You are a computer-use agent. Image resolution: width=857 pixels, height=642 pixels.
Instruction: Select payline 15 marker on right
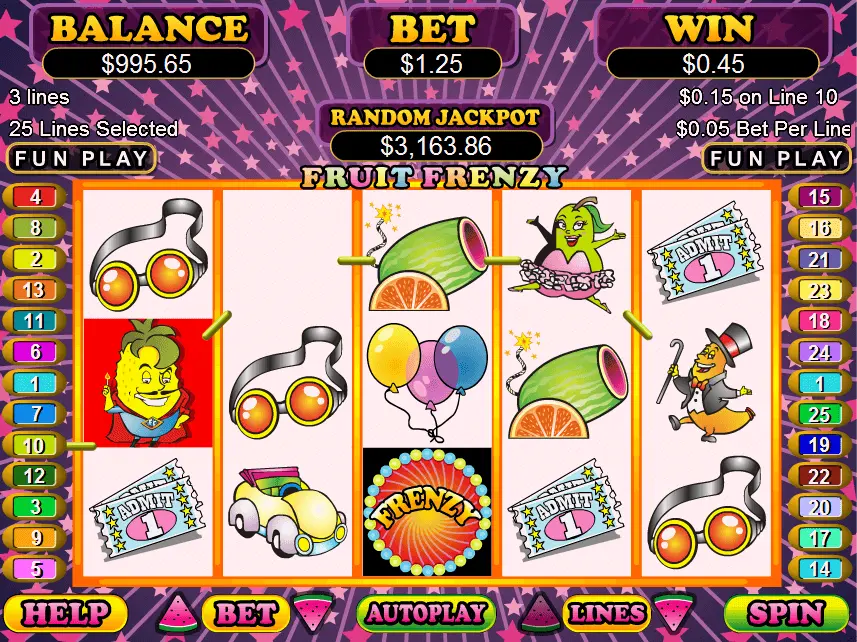pos(819,197)
